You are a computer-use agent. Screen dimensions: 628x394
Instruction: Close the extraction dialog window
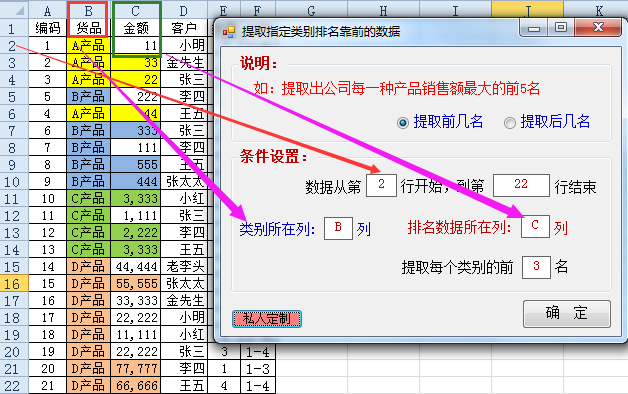point(598,28)
